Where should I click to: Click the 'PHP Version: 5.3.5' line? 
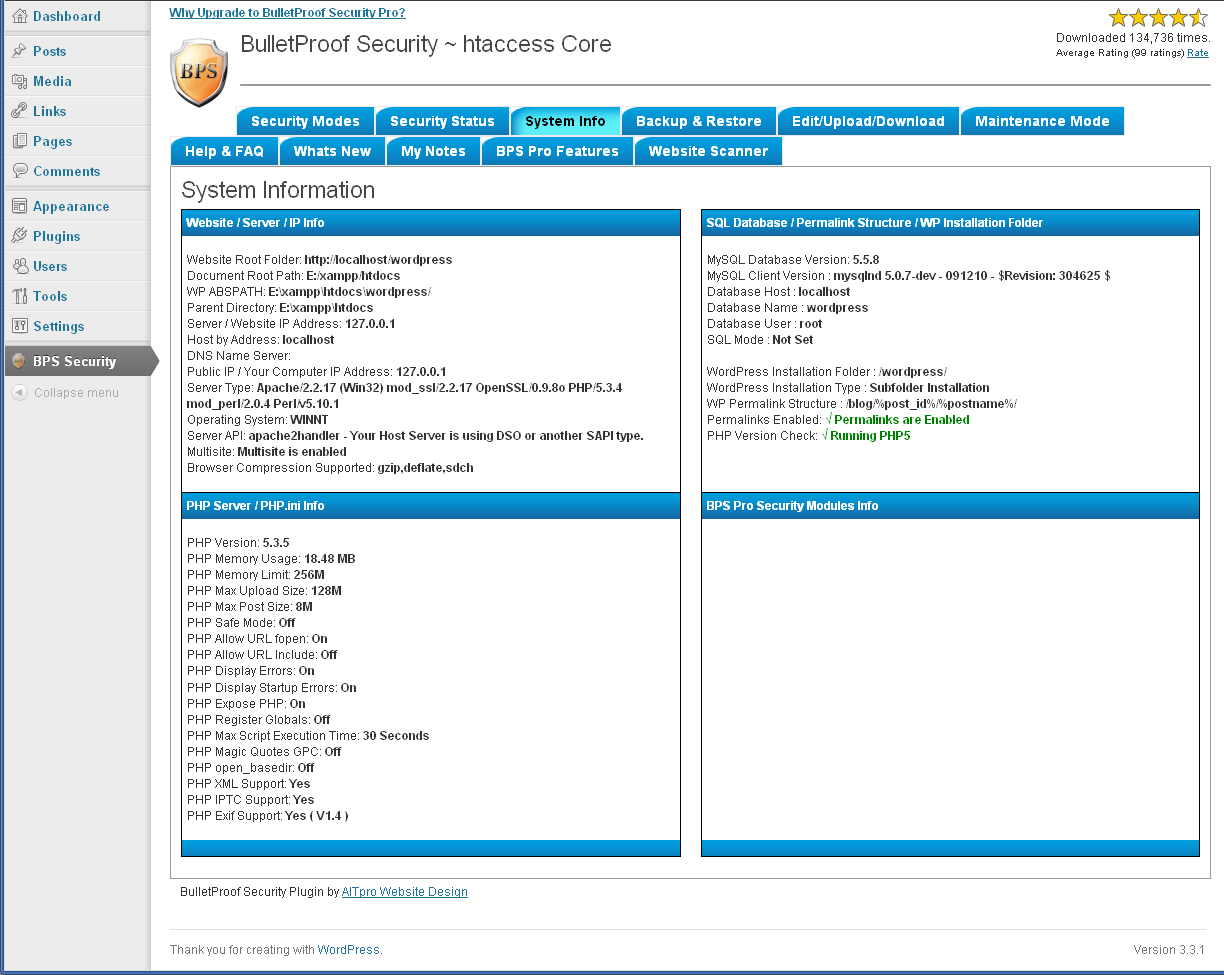pos(238,543)
